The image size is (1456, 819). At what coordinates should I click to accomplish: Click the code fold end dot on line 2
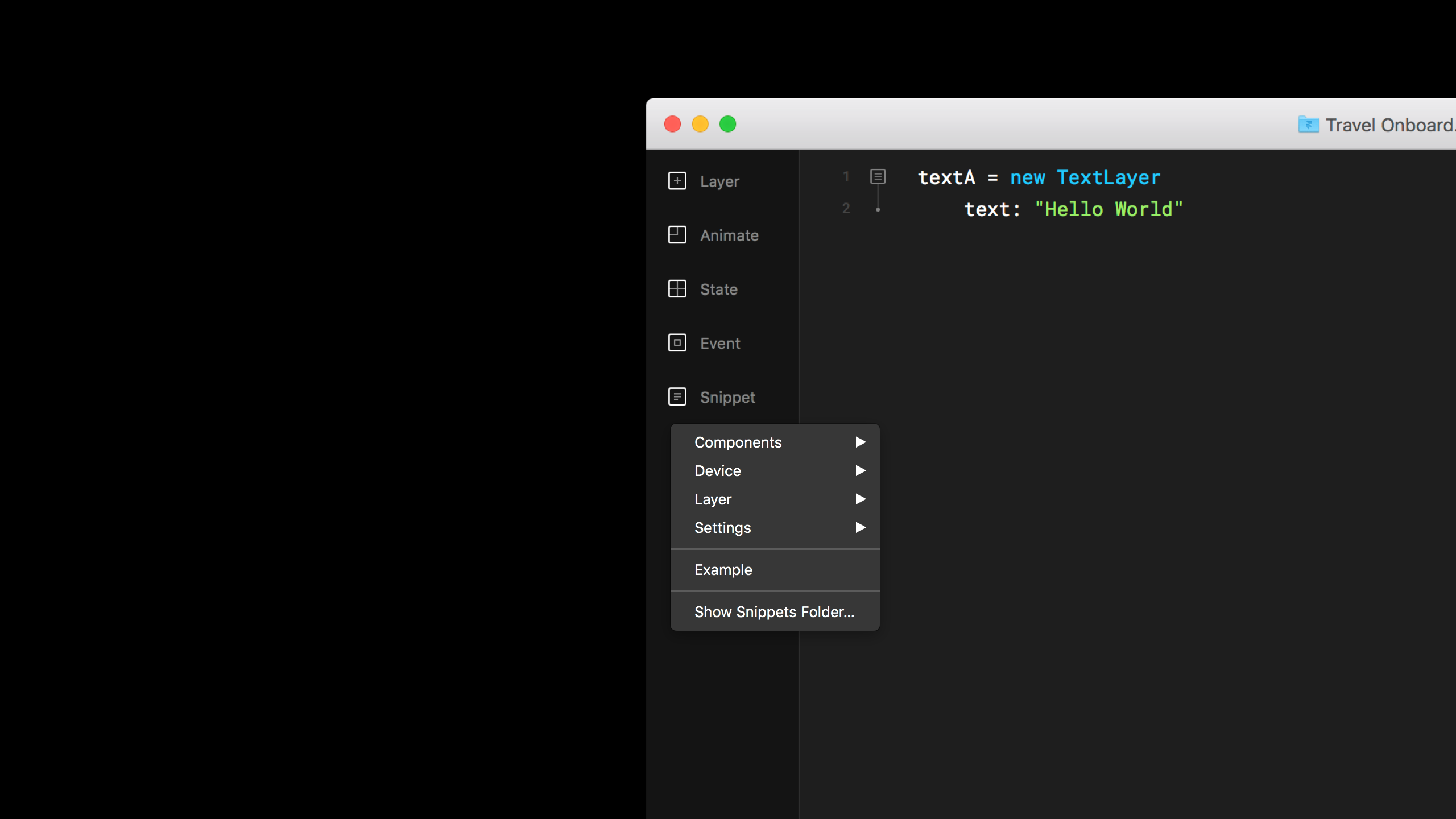click(878, 210)
